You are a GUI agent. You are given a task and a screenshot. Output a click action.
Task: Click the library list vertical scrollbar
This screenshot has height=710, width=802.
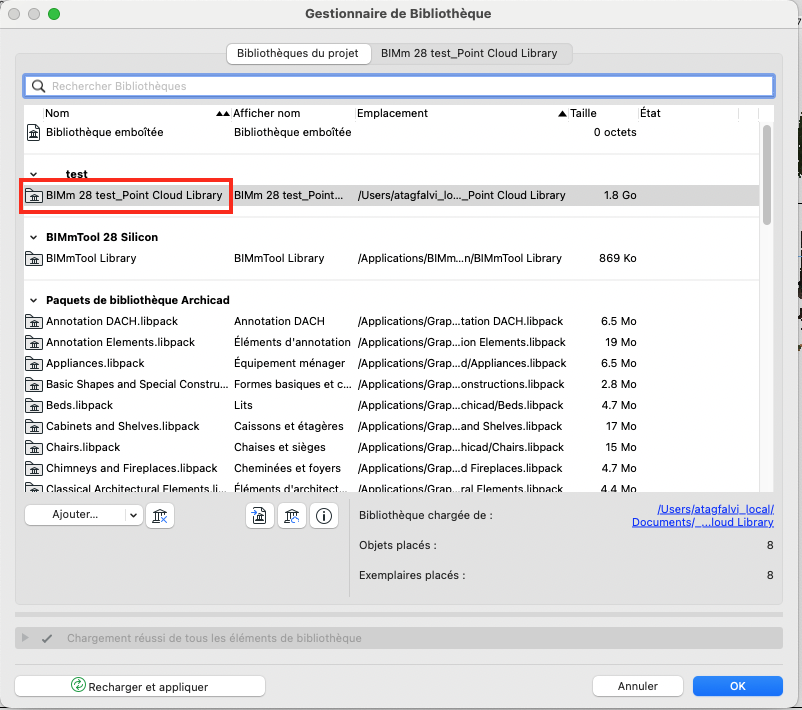tap(766, 174)
